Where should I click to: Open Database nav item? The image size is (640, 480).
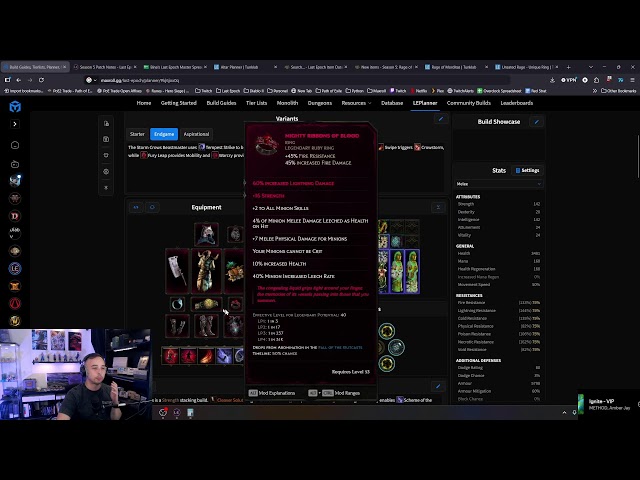point(392,103)
